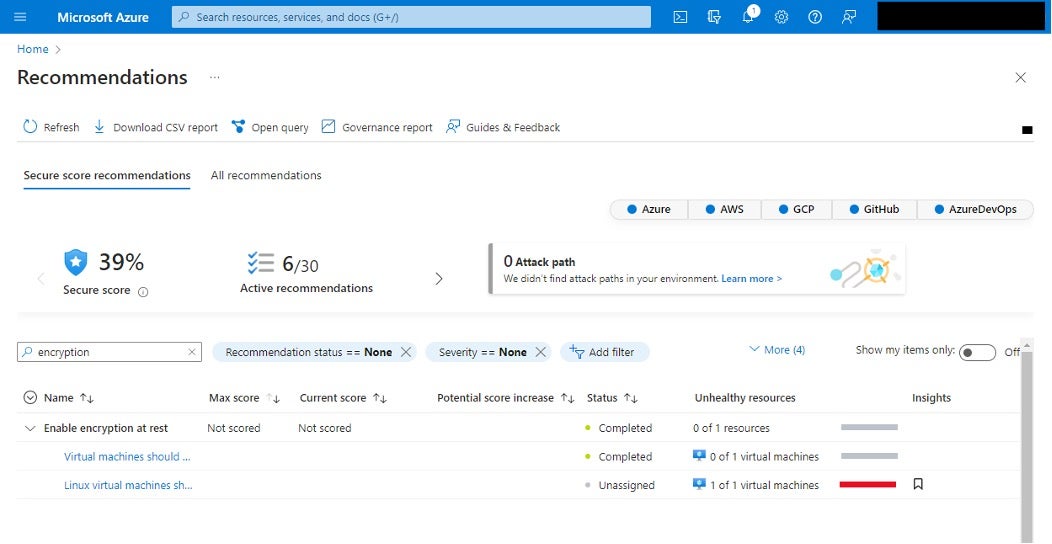Click the Add filter funnel icon
1052x544 pixels.
coord(577,351)
